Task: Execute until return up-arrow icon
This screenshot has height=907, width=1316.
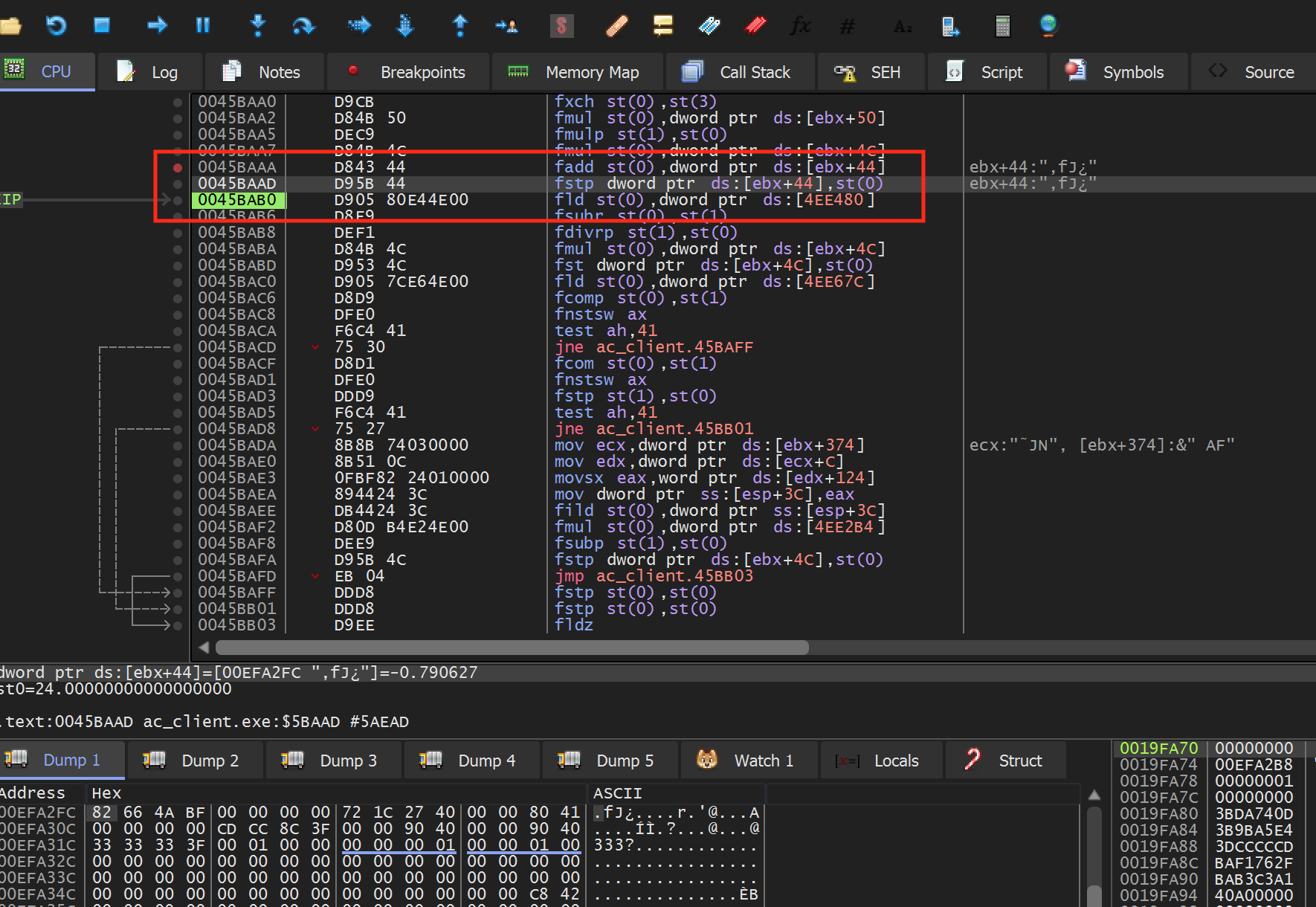Action: [x=460, y=26]
